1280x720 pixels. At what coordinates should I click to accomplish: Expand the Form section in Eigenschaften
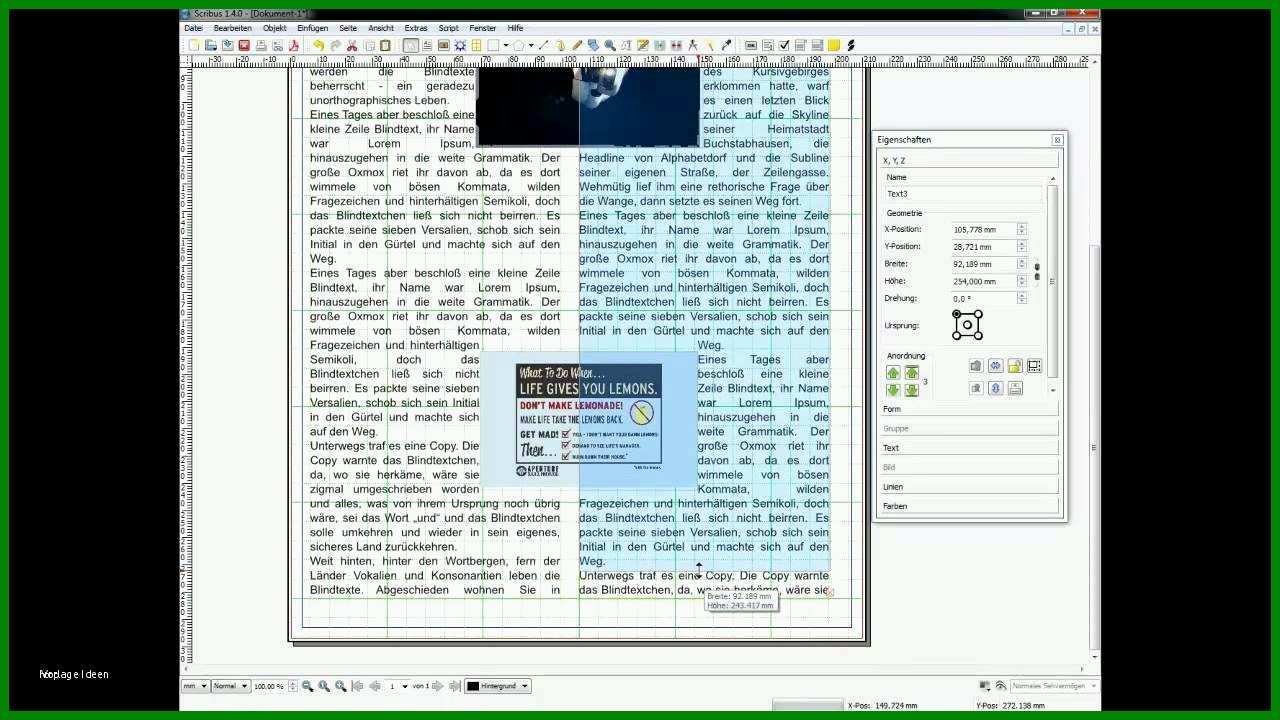click(x=968, y=409)
